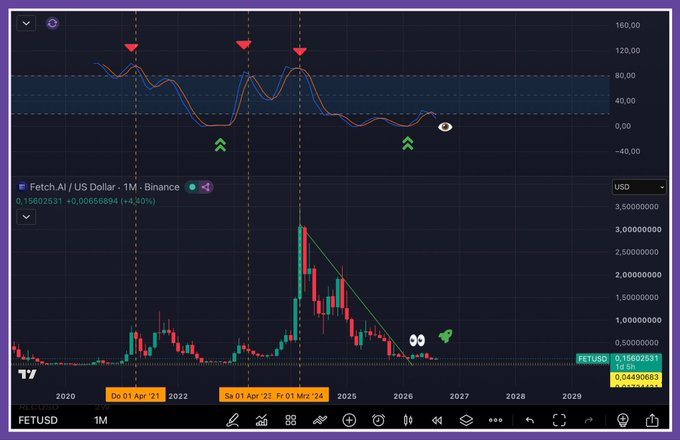Create an alert with alarm clock icon

click(378, 420)
